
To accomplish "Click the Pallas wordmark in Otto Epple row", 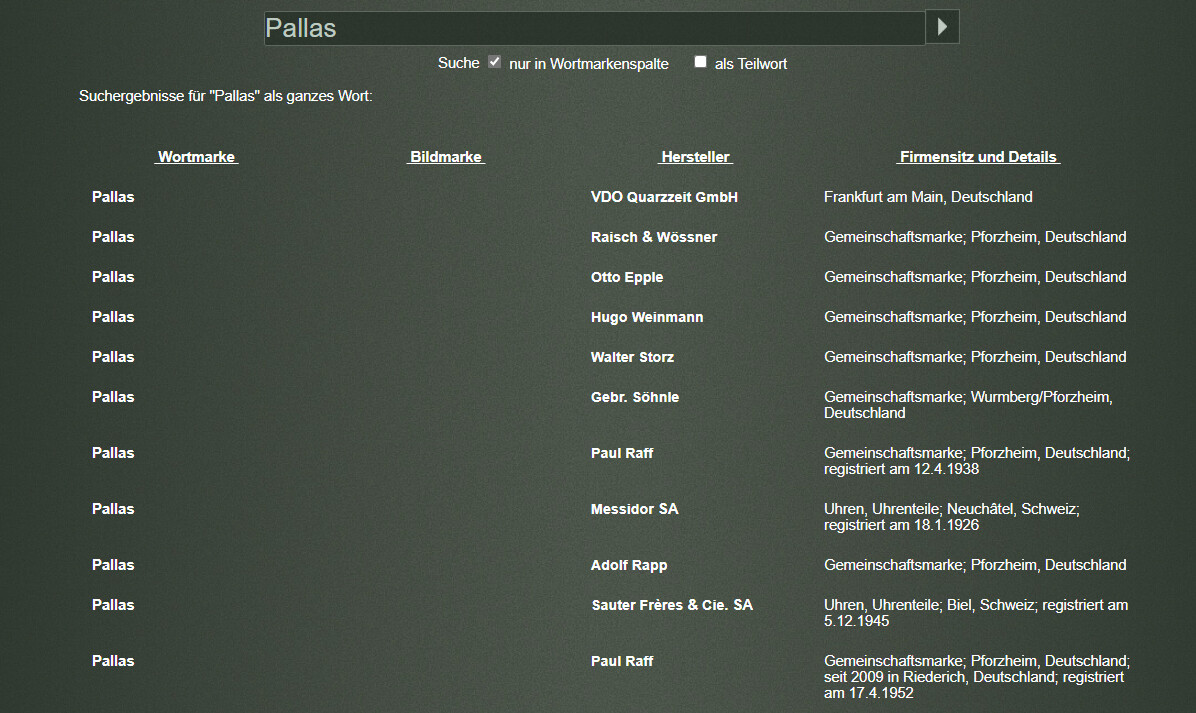I will (x=113, y=277).
